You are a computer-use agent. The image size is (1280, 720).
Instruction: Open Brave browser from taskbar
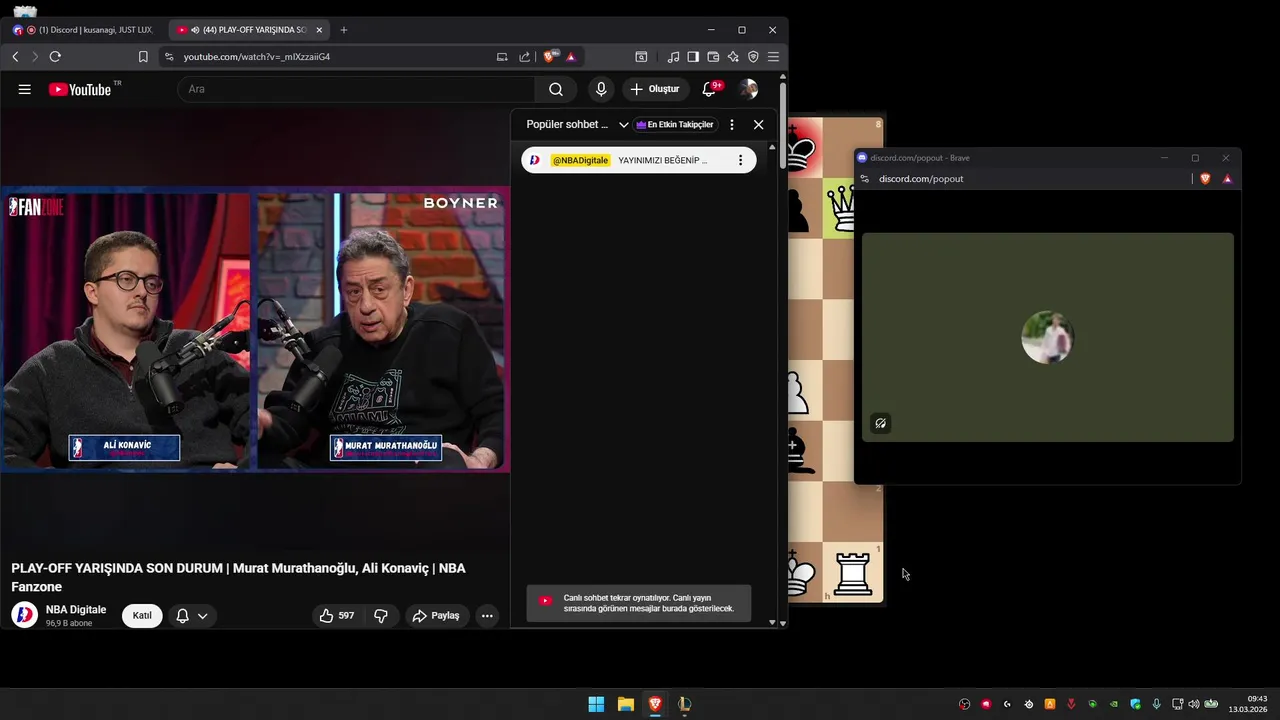coord(655,704)
